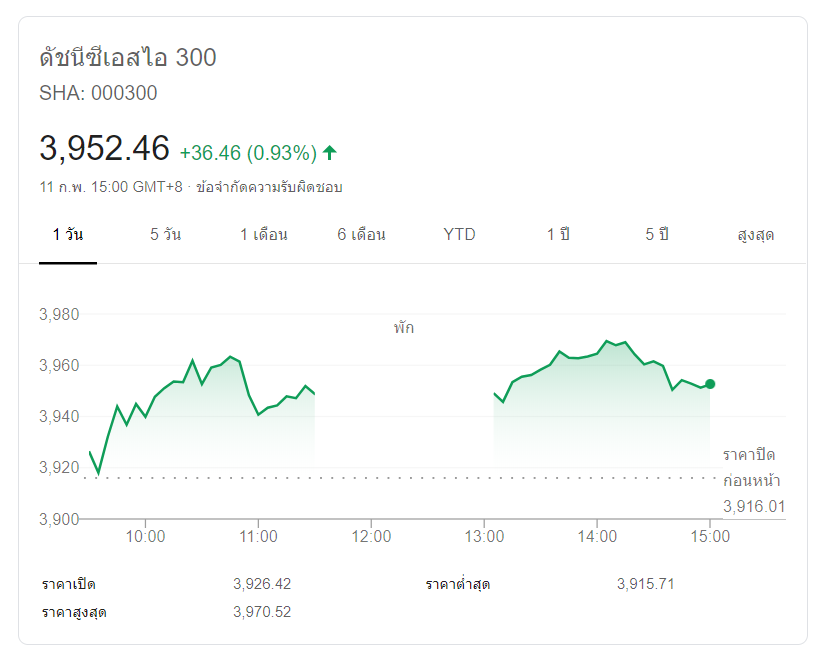Click the 3,952.46 index price
The image size is (825, 655).
coord(105,149)
